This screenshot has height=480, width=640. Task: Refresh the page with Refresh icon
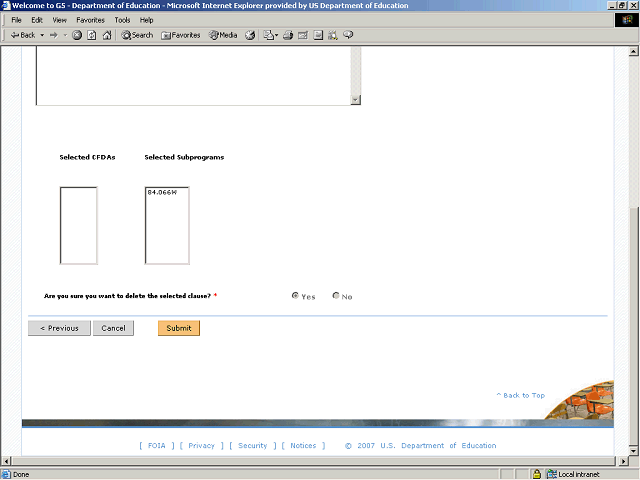click(92, 36)
